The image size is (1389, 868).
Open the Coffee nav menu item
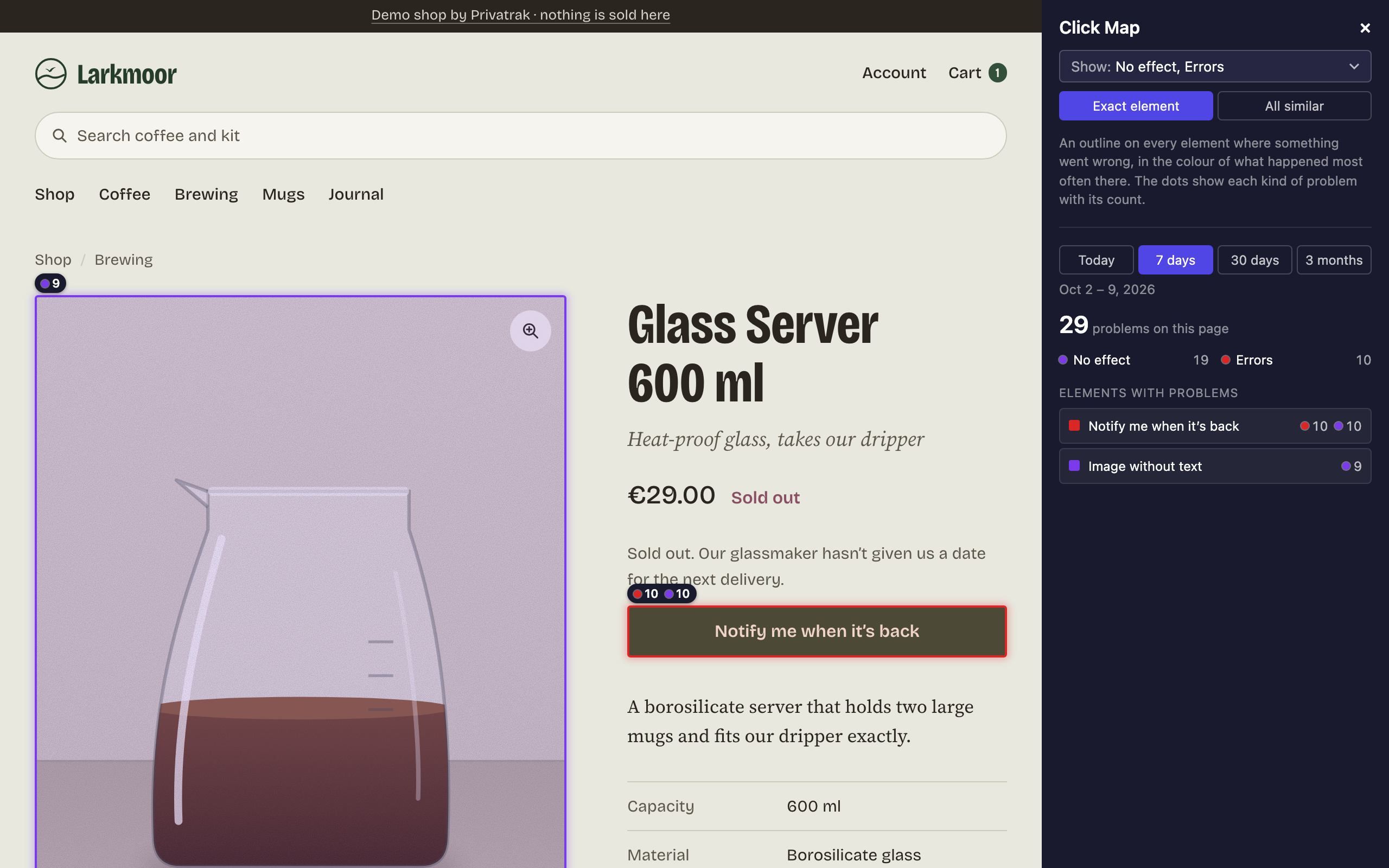point(125,194)
